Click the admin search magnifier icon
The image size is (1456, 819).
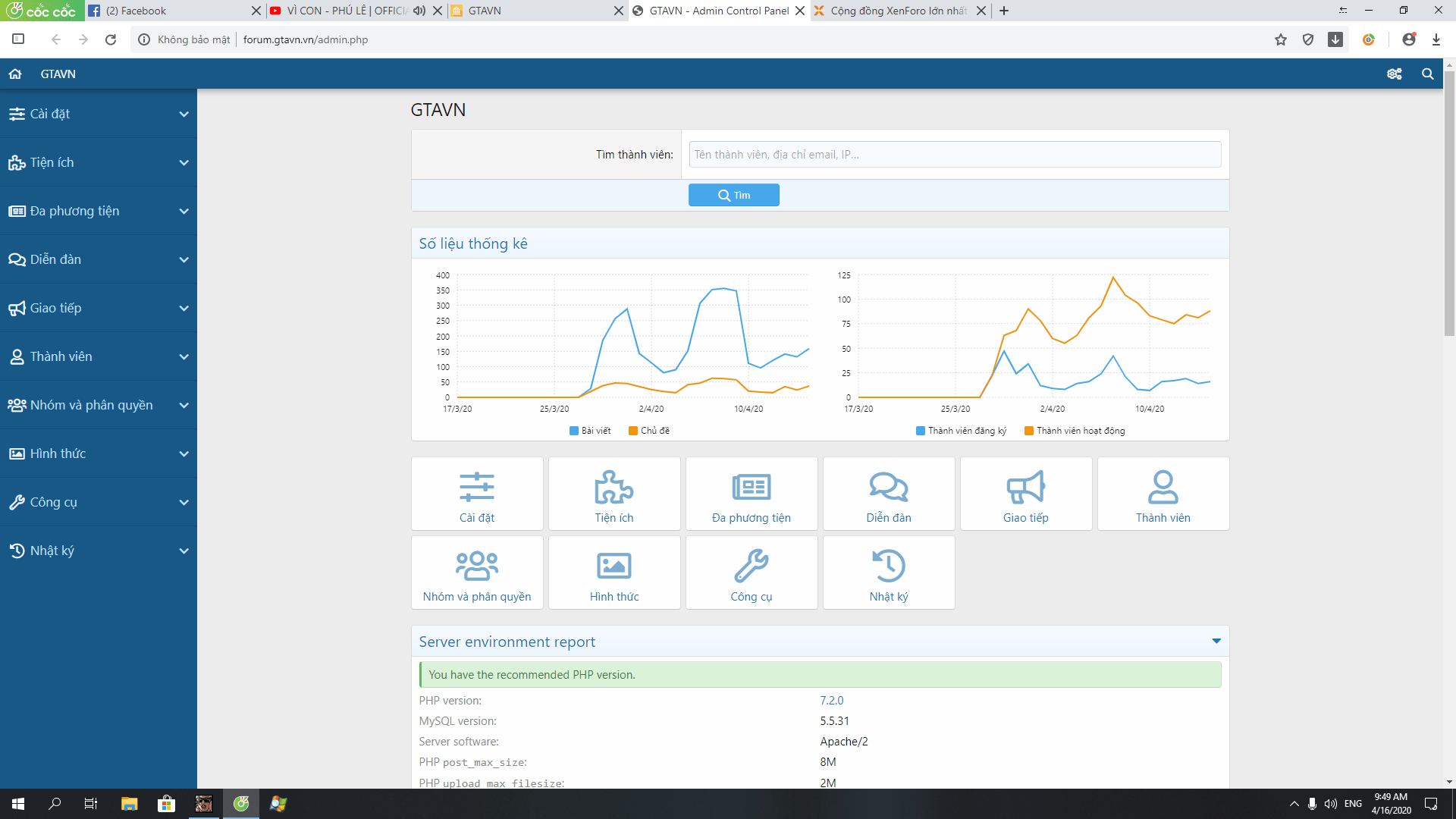[x=1427, y=74]
